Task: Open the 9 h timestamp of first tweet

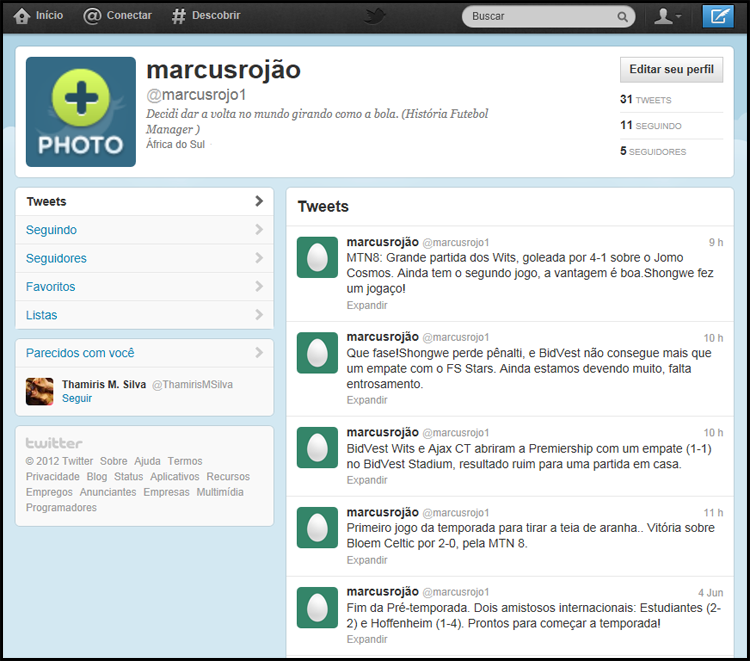Action: (x=716, y=242)
